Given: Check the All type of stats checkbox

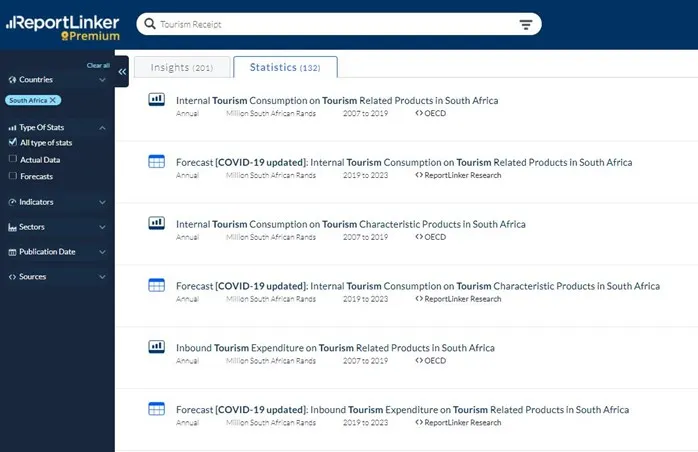Looking at the screenshot, I should [x=12, y=143].
